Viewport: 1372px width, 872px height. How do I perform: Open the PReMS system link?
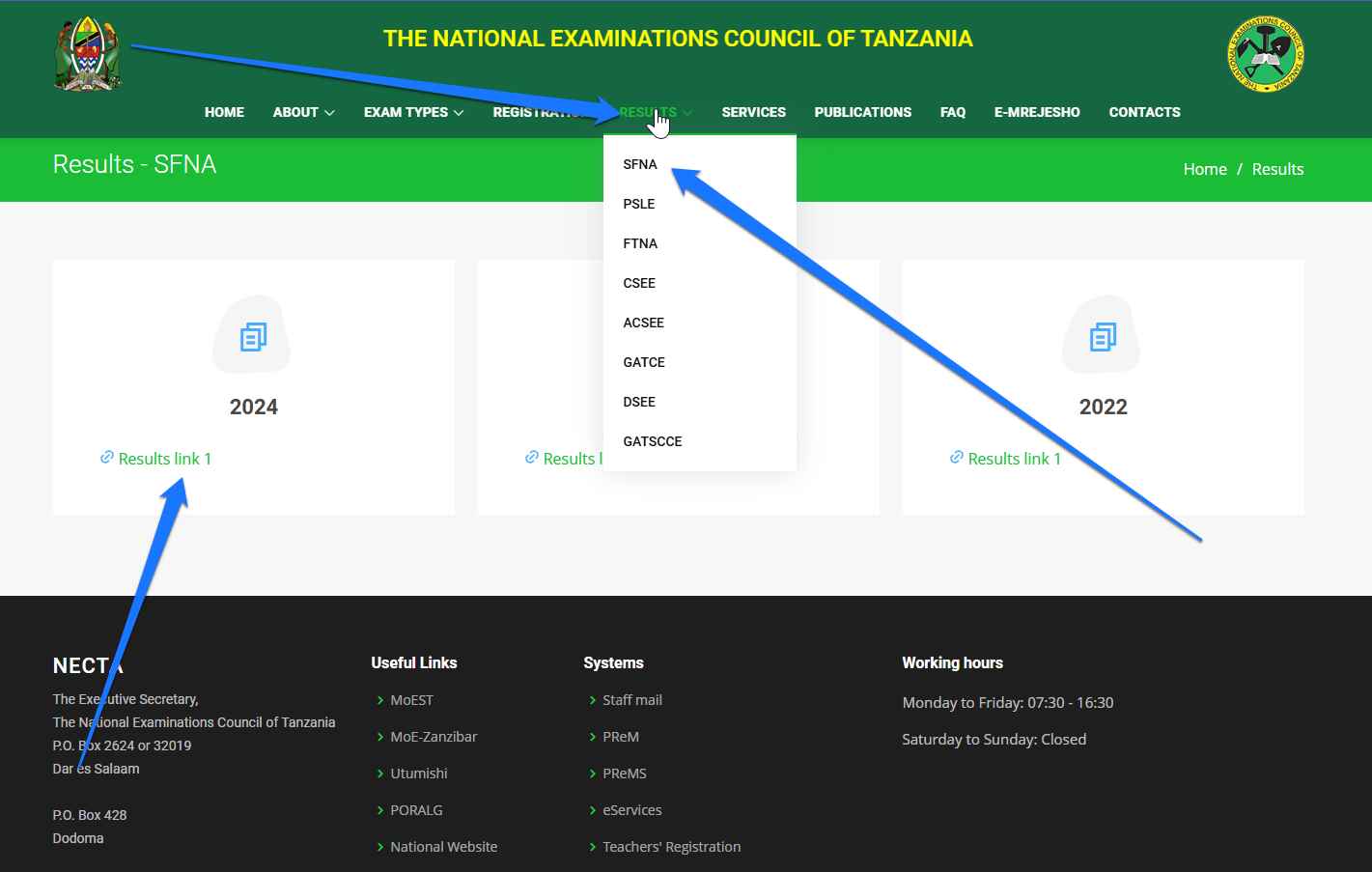coord(625,774)
